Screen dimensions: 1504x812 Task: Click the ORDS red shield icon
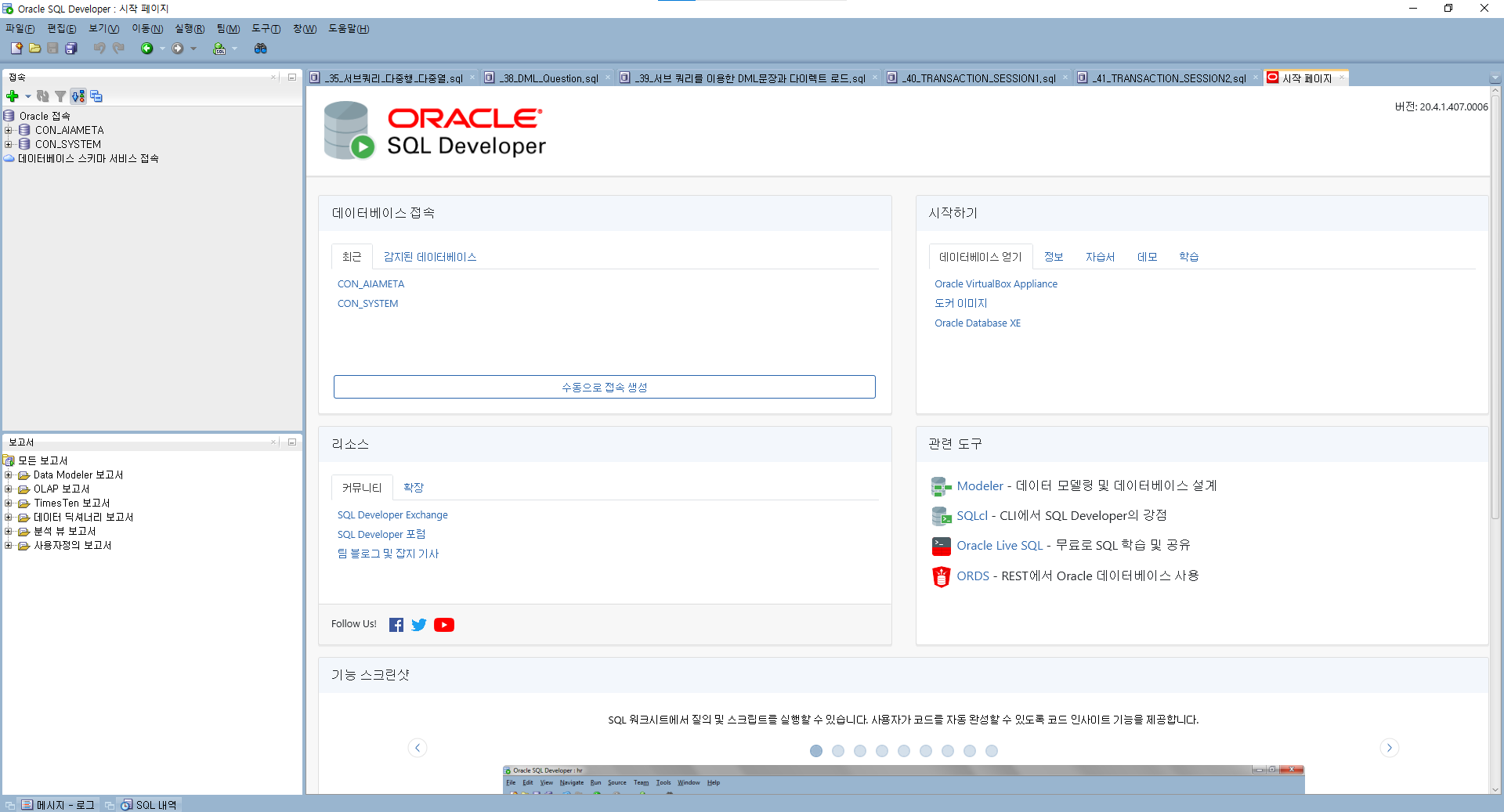pos(941,576)
